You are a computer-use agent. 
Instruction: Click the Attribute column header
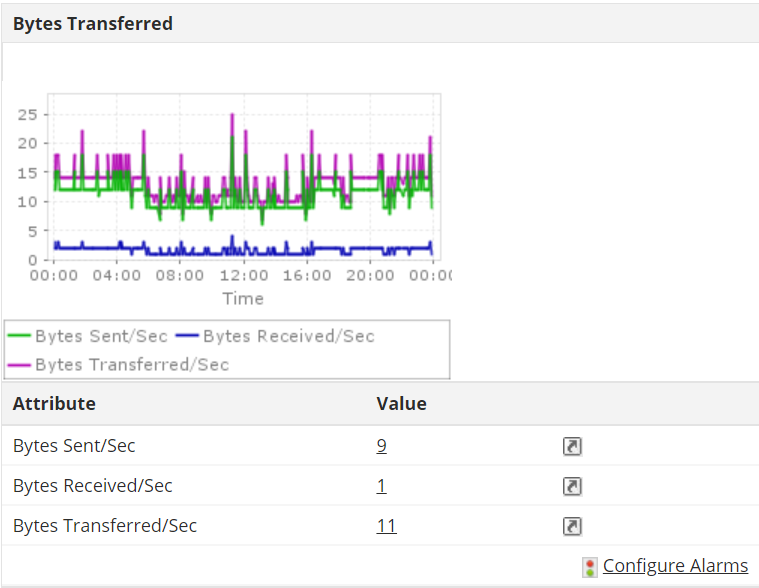click(x=54, y=404)
